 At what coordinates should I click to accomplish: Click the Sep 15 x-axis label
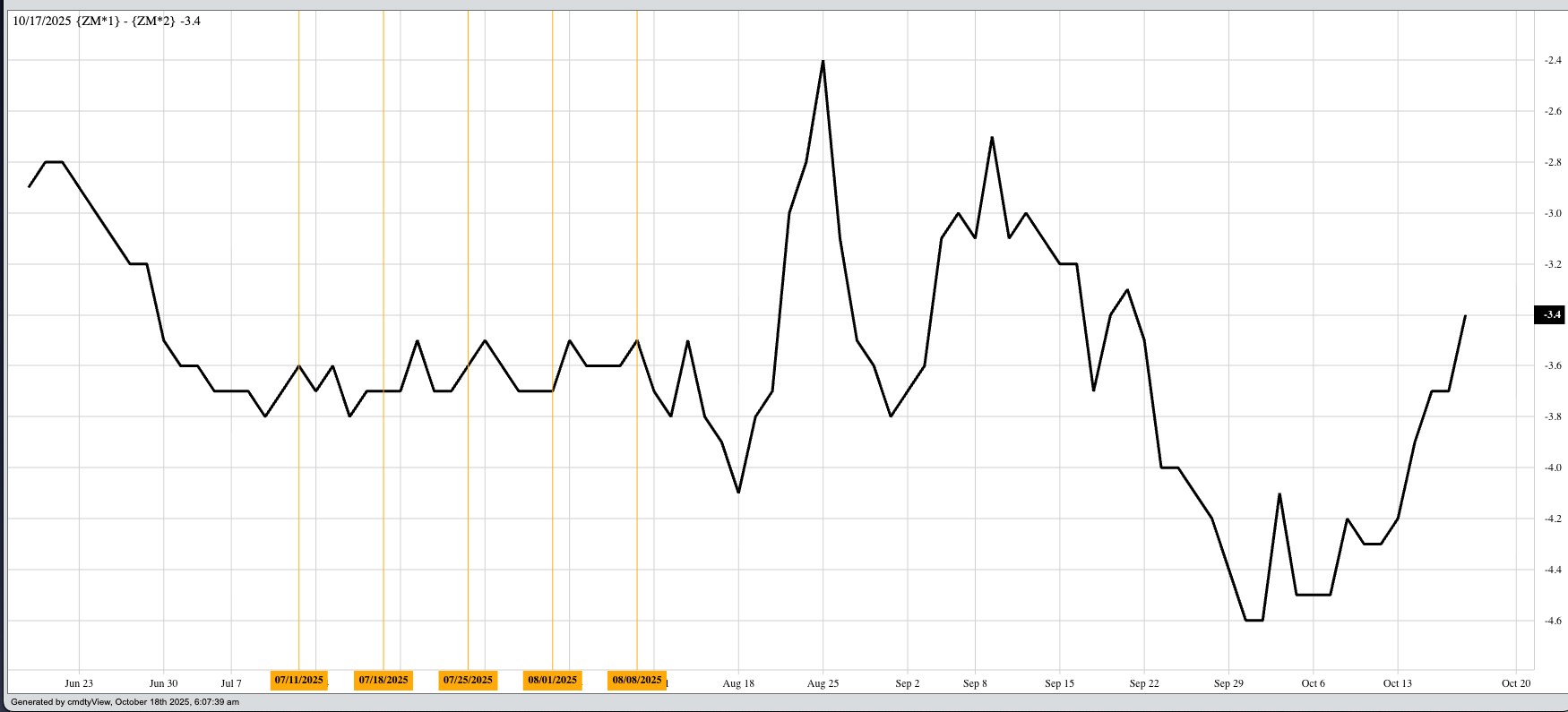(1059, 683)
